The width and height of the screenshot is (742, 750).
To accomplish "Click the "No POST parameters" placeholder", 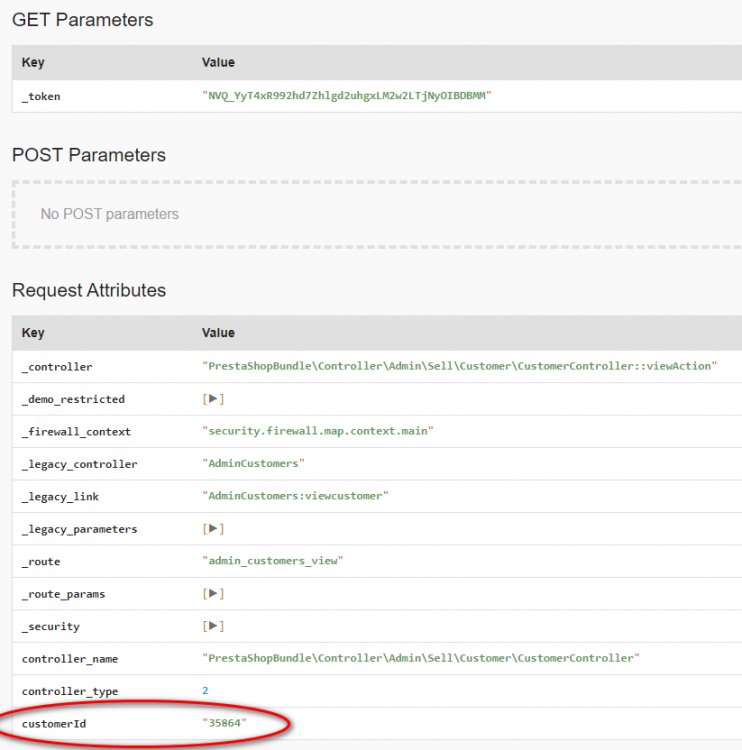I will point(110,214).
